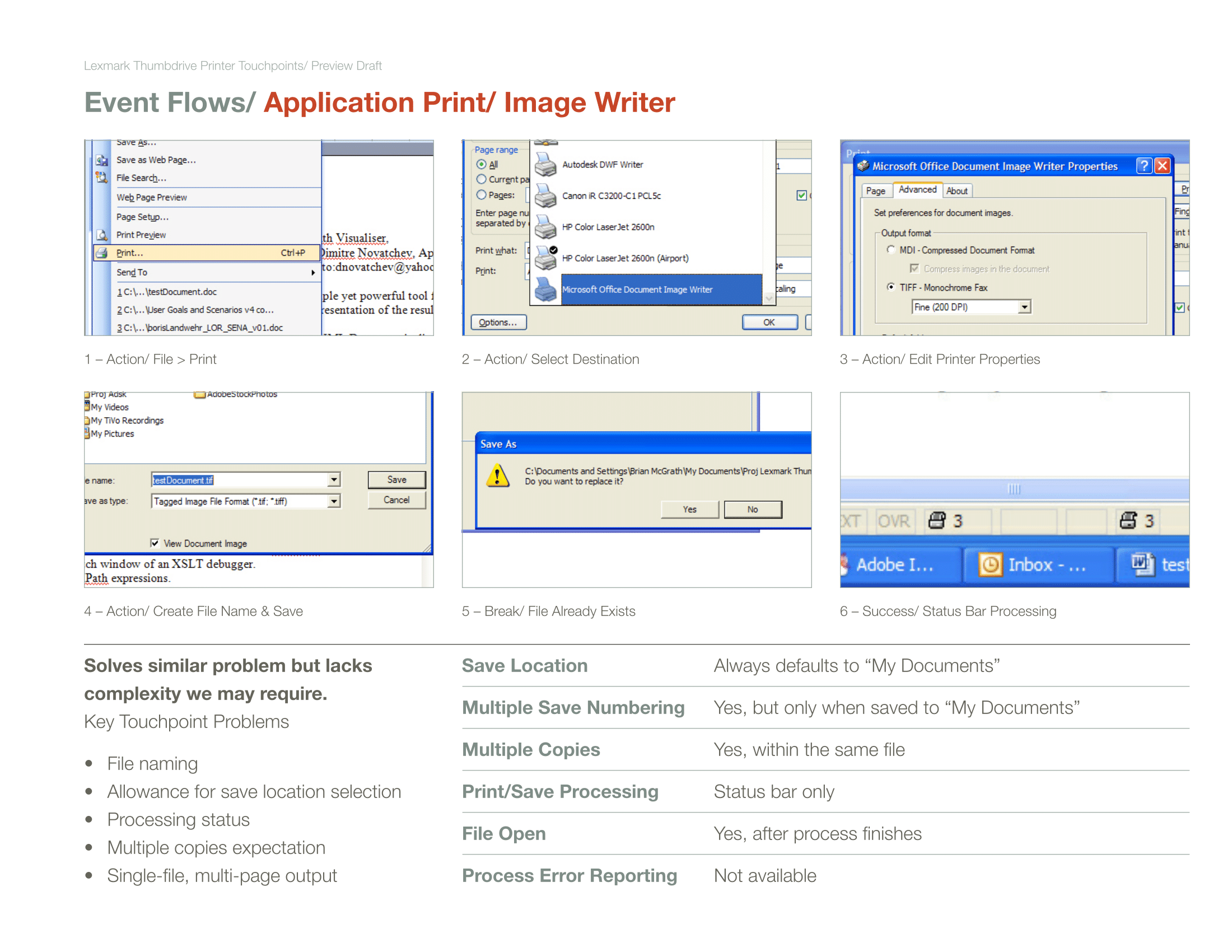Screen dimensions: 1232x952
Task: Pick the HP Color LaserJet 2600n printer icon
Action: point(545,227)
